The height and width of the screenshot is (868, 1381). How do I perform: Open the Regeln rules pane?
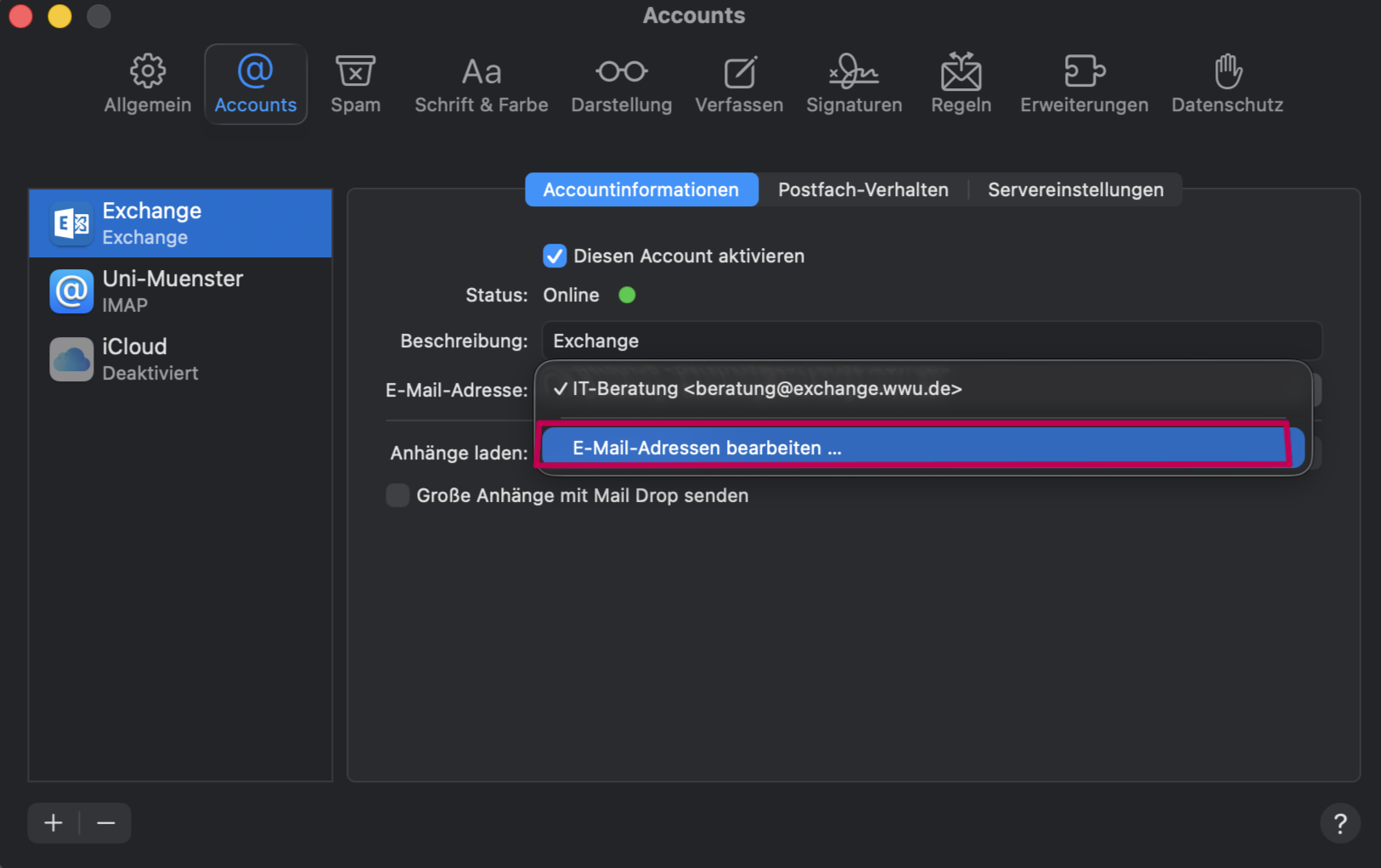(x=961, y=84)
